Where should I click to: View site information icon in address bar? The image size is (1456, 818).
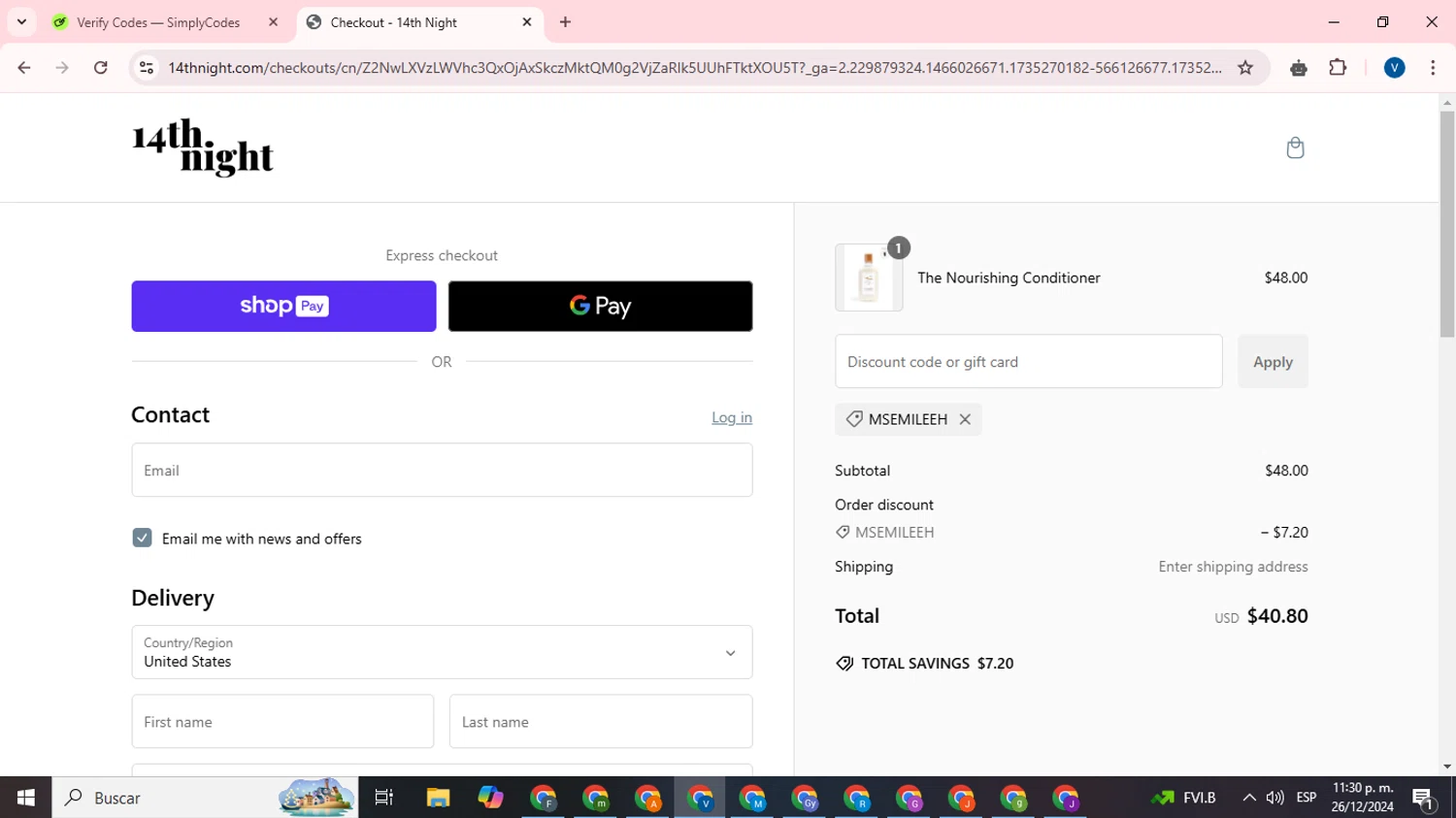tap(147, 68)
